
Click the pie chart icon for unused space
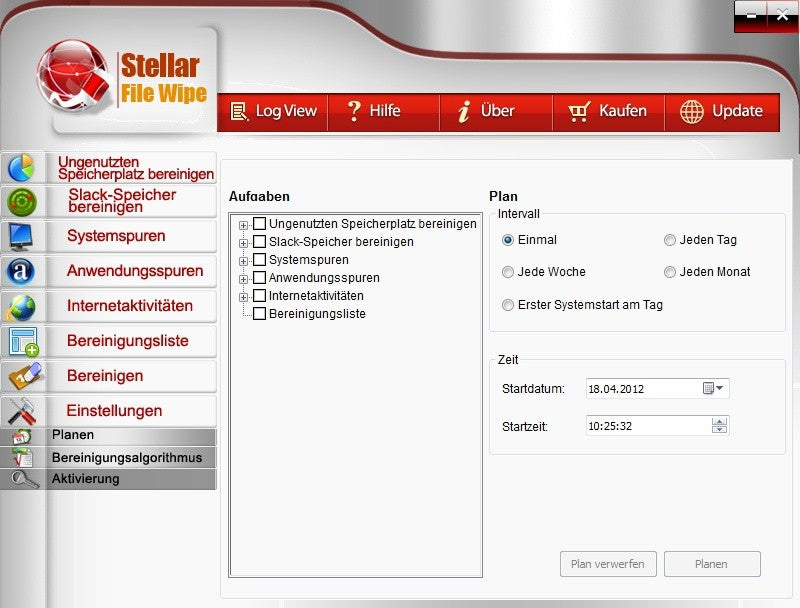click(21, 168)
